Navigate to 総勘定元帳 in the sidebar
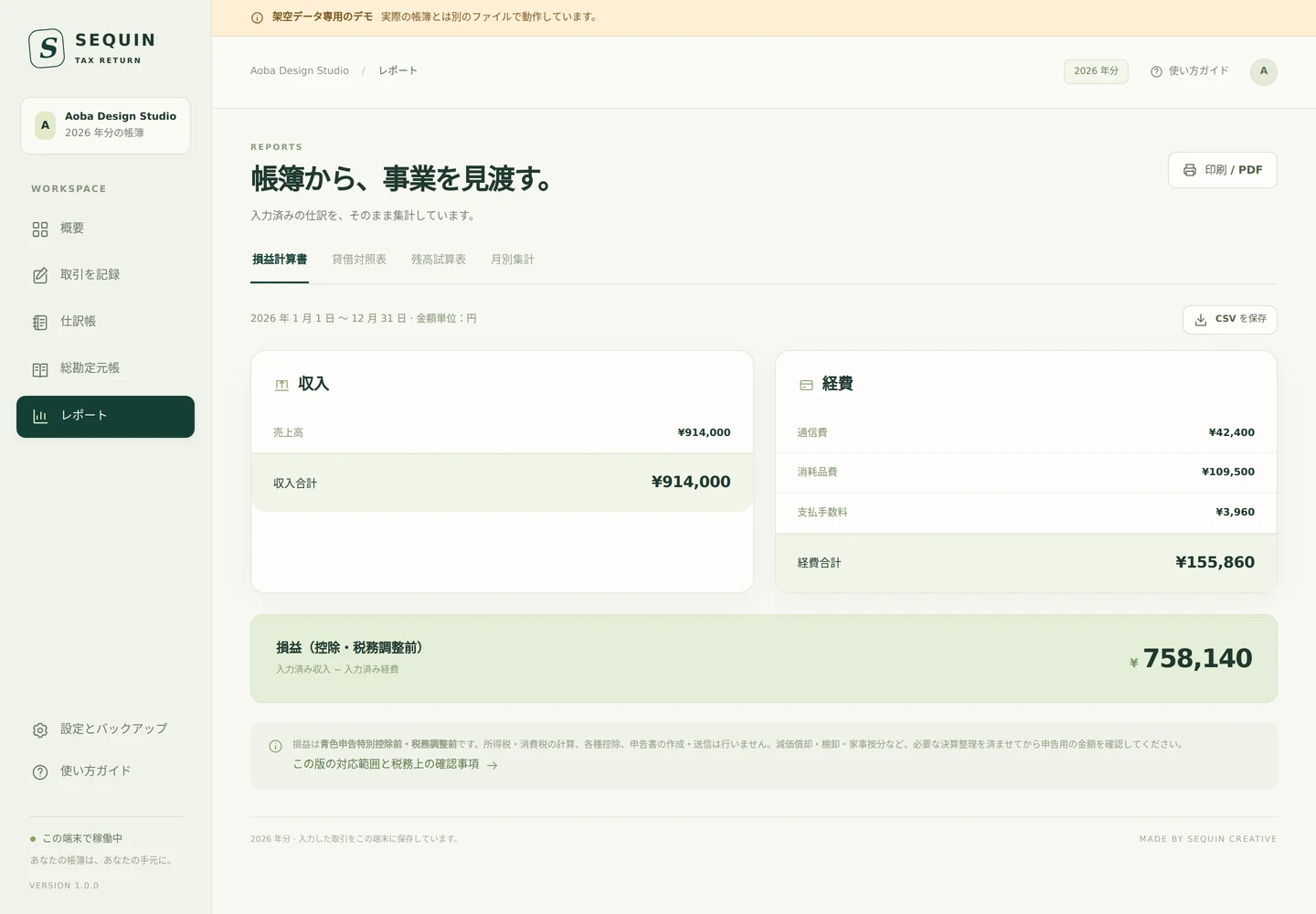This screenshot has width=1316, height=914. pyautogui.click(x=105, y=368)
